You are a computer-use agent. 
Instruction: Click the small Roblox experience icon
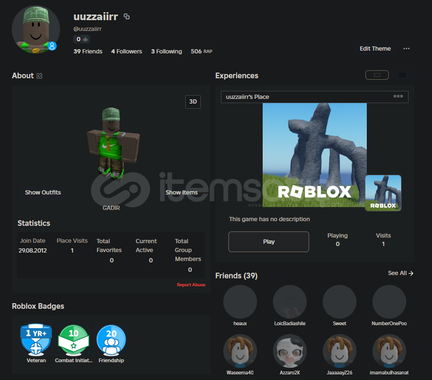click(383, 193)
